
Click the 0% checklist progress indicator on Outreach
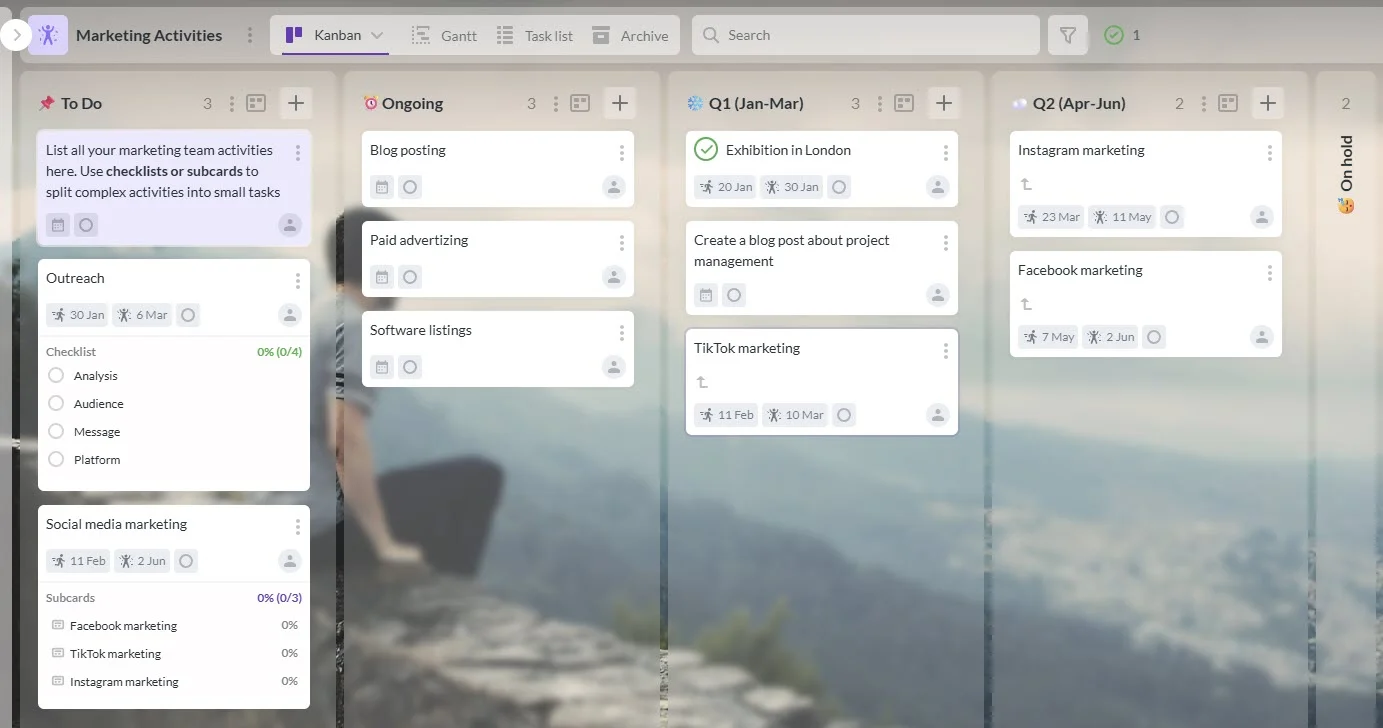[279, 351]
